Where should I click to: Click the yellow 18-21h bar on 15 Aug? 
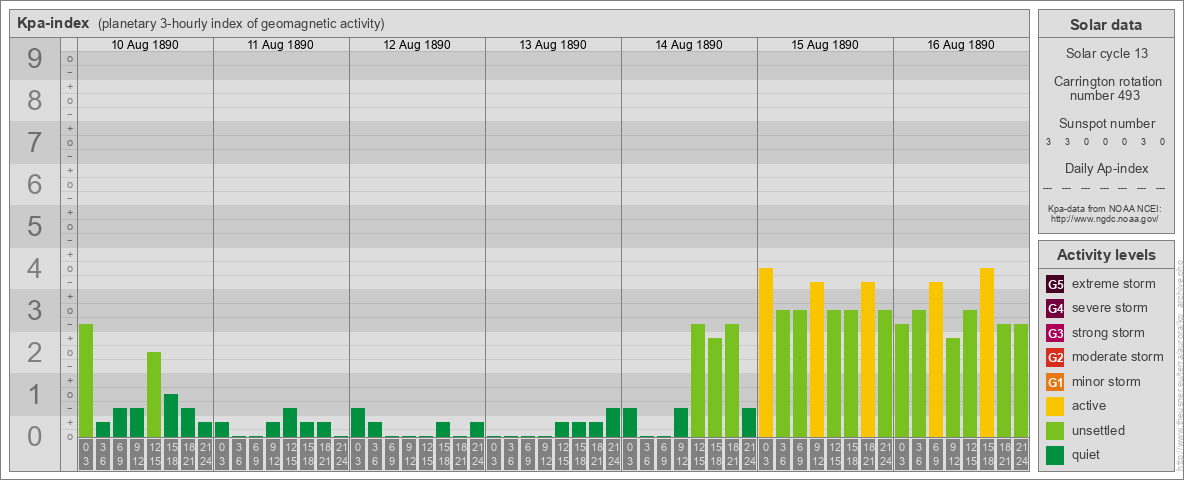pyautogui.click(x=868, y=359)
